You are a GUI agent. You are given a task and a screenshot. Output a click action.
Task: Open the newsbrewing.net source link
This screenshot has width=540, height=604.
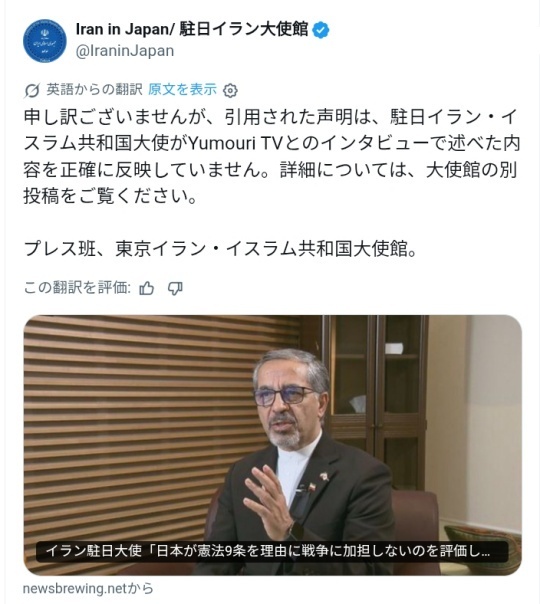88,589
